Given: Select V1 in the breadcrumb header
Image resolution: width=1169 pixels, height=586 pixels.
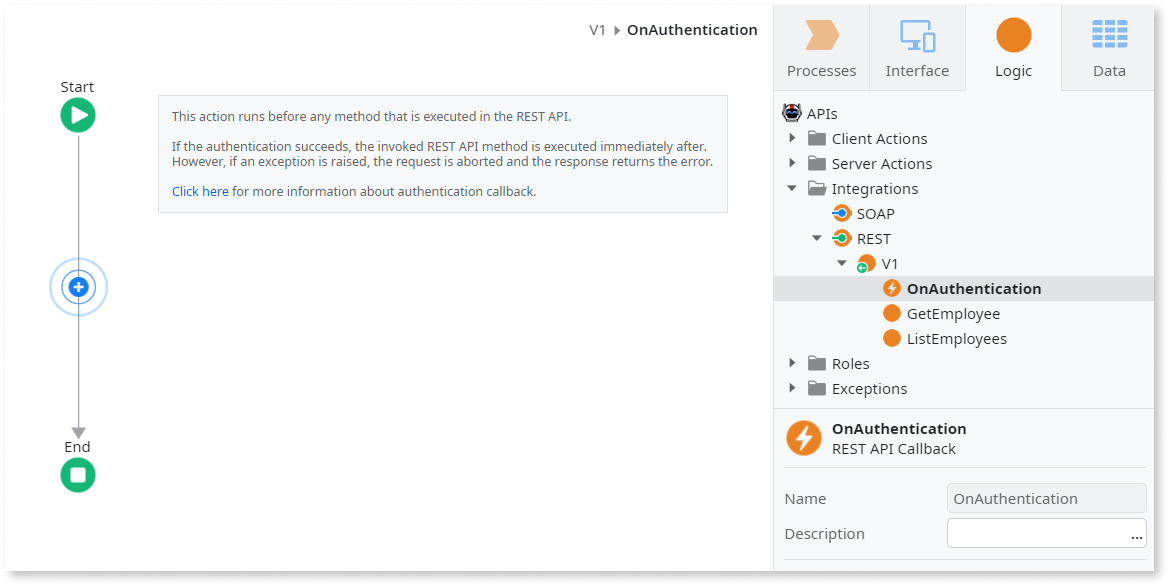Looking at the screenshot, I should (596, 30).
